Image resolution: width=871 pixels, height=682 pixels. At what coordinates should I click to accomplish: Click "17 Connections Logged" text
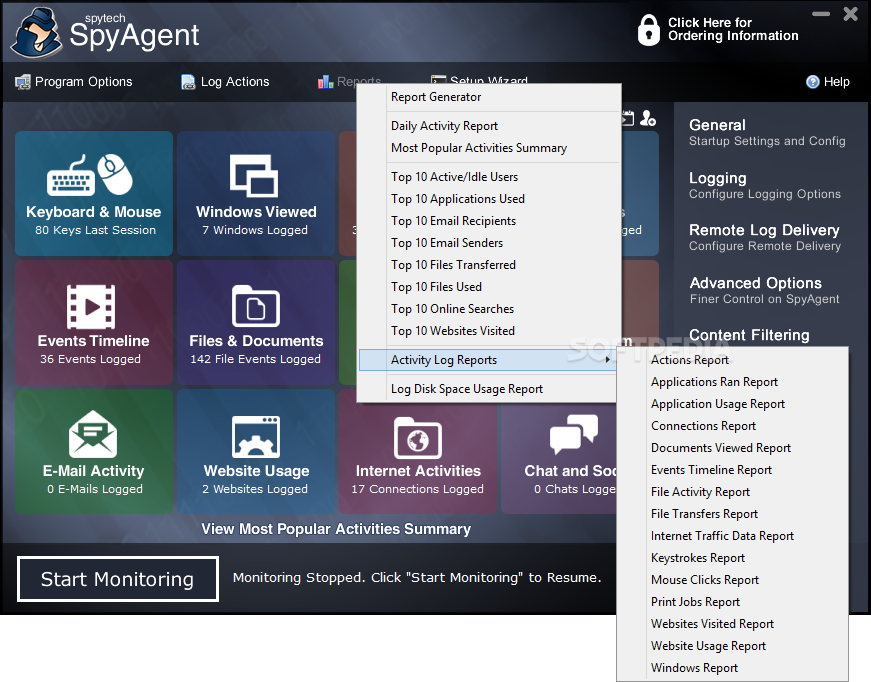[418, 489]
